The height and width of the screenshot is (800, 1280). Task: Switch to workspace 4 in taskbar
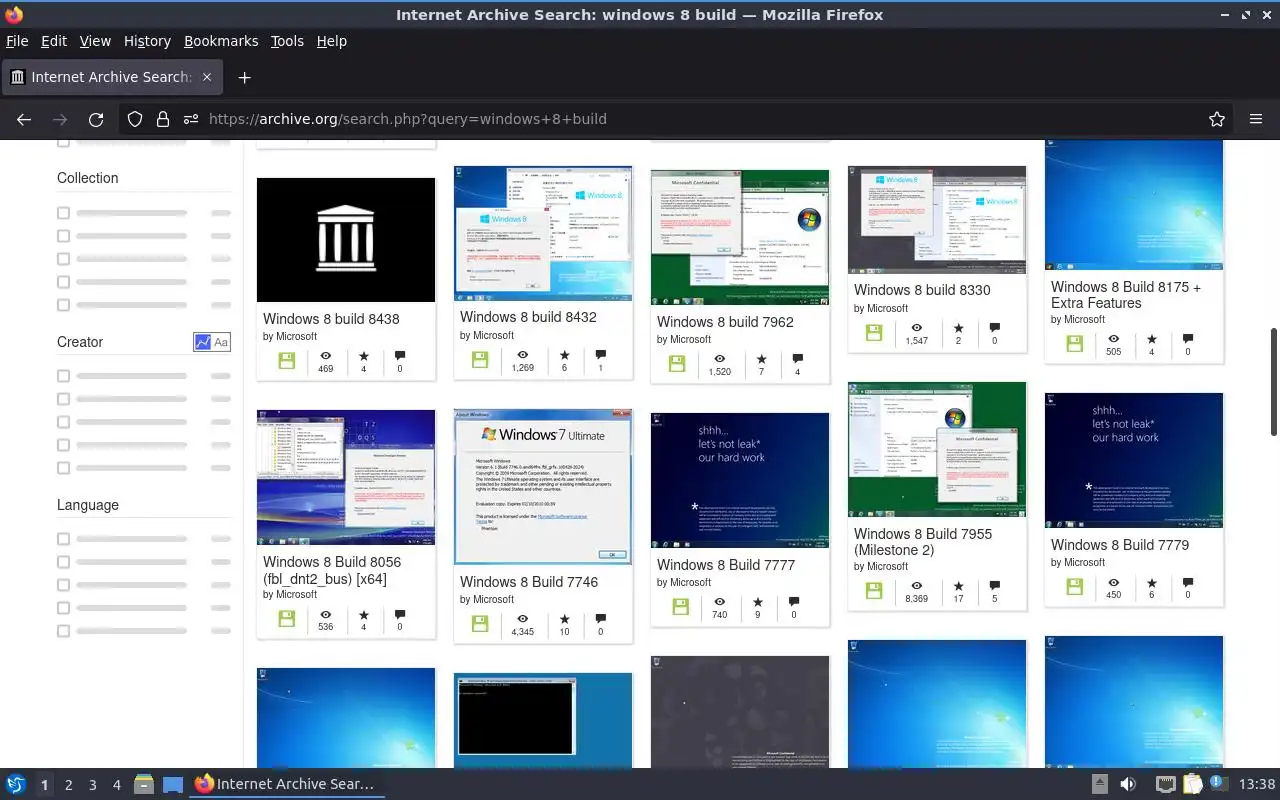pyautogui.click(x=116, y=785)
